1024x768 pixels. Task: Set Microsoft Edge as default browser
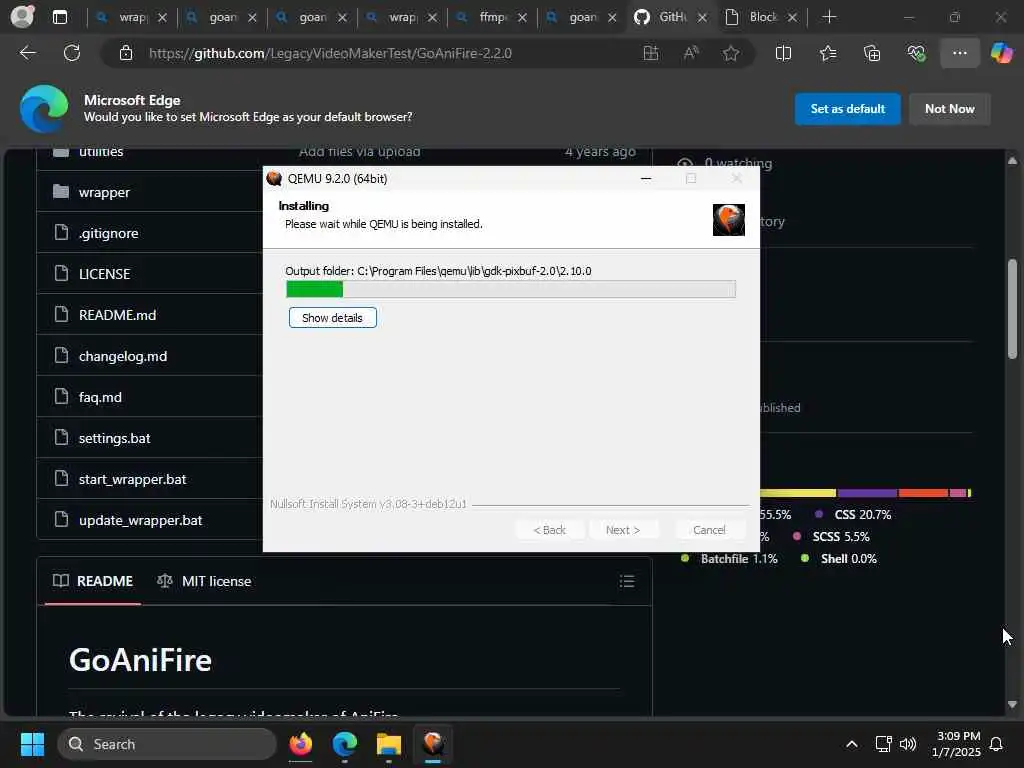coord(847,109)
